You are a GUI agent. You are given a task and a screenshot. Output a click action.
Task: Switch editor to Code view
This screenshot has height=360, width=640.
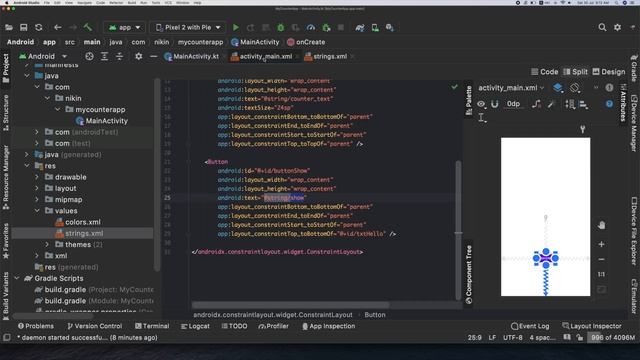coord(544,72)
